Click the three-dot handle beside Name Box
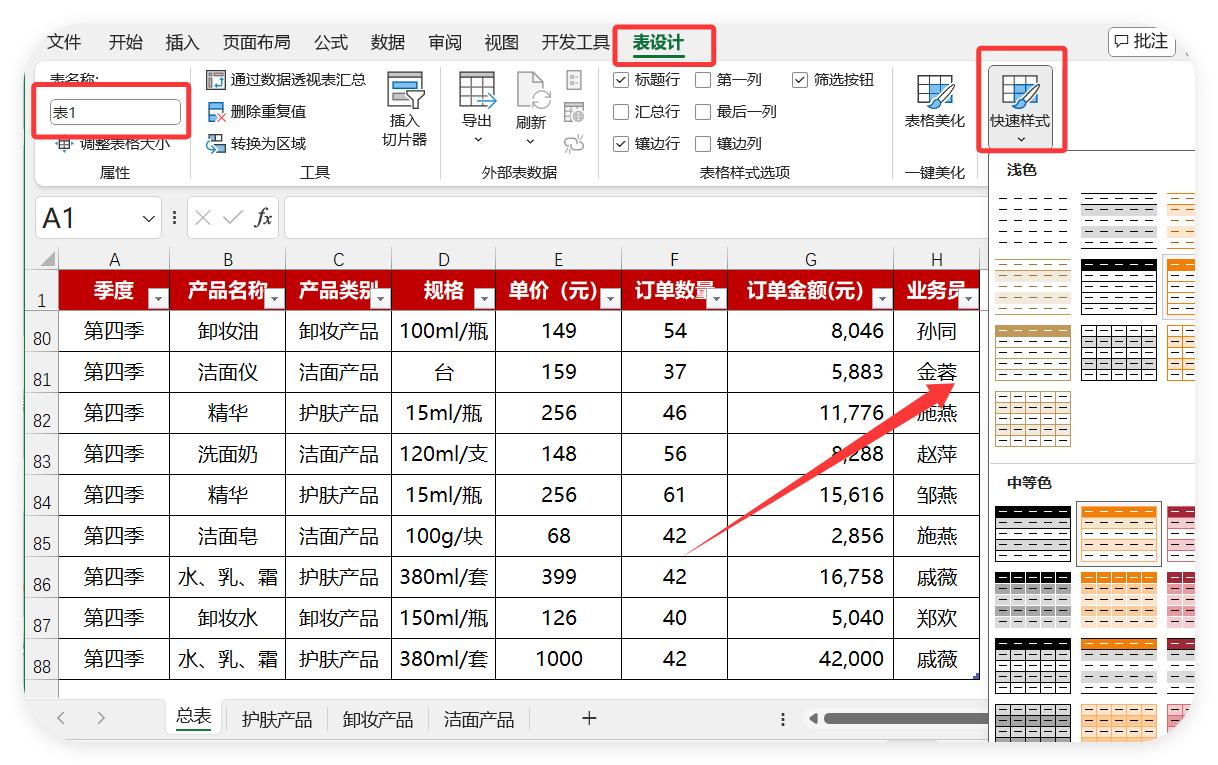The image size is (1218, 765). (175, 218)
